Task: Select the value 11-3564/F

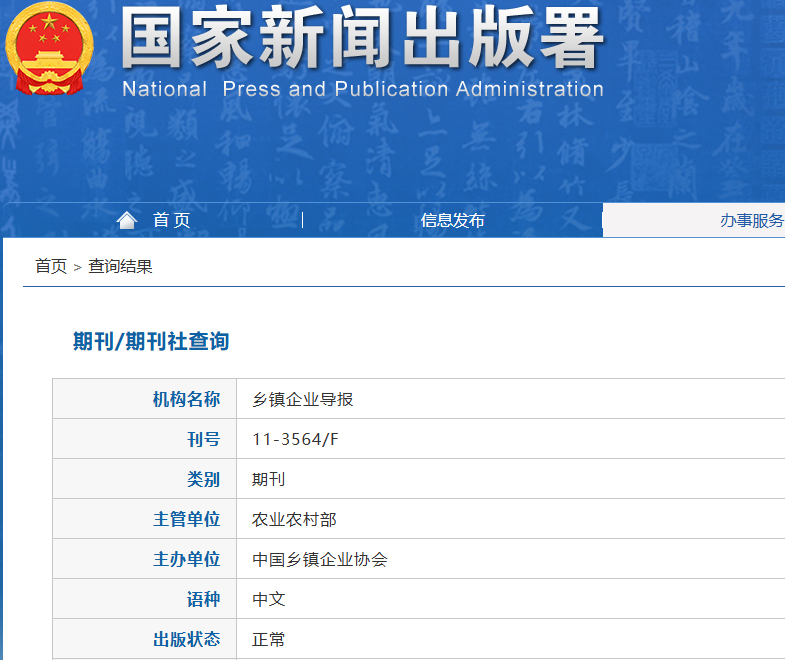Action: pos(295,439)
